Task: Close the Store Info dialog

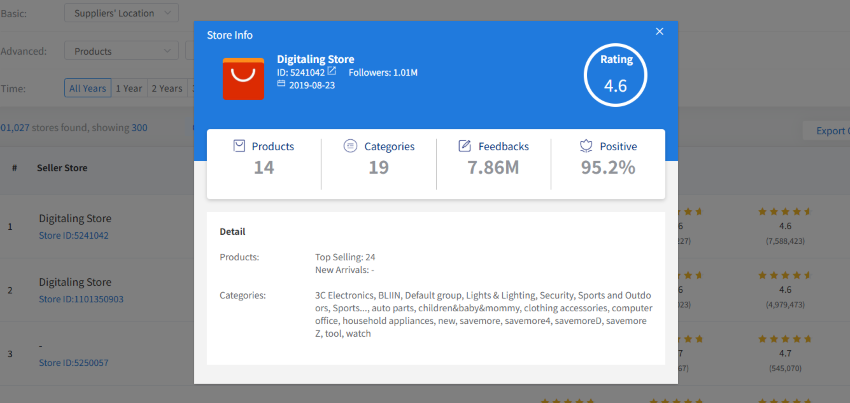Action: [x=659, y=31]
